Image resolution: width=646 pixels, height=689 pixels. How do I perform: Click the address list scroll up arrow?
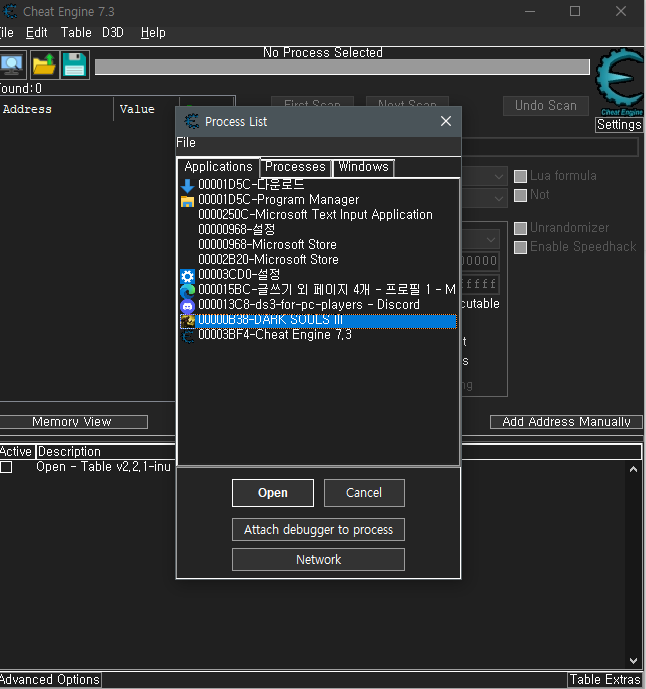pyautogui.click(x=633, y=469)
